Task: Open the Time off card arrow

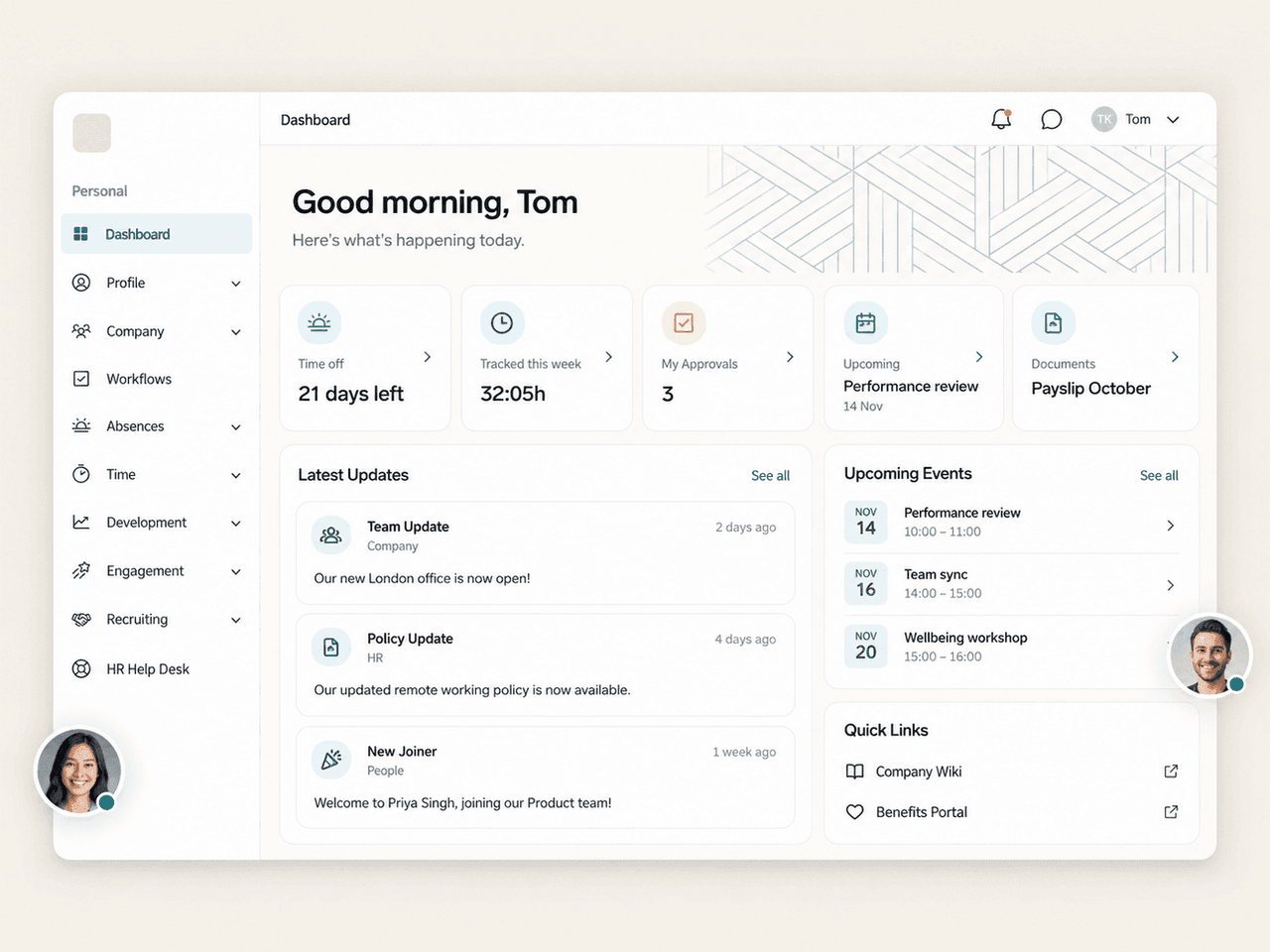Action: (x=428, y=357)
